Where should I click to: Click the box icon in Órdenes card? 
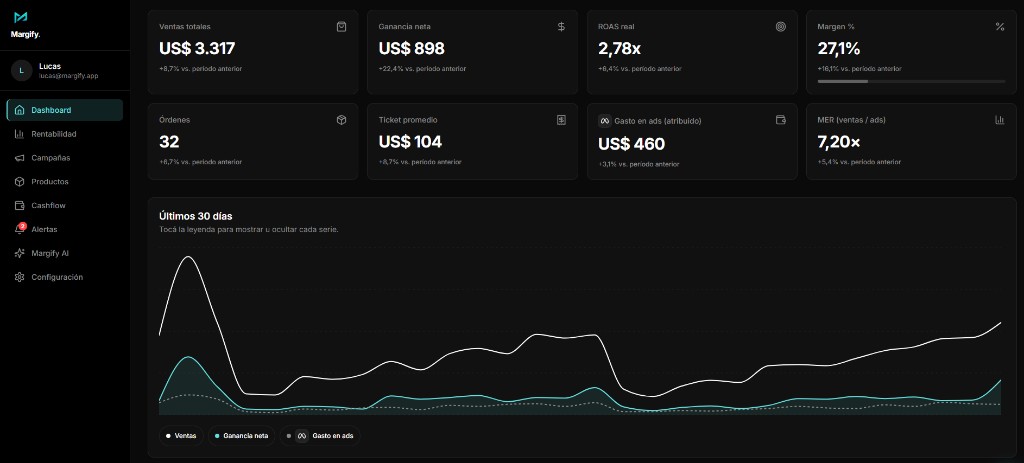coord(341,120)
